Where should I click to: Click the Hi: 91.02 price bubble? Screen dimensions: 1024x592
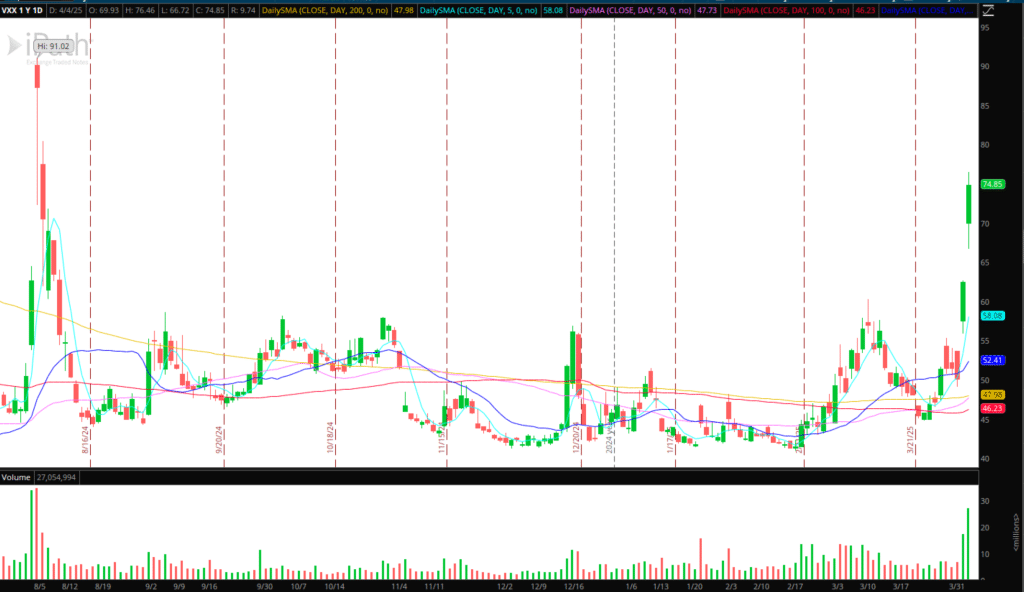[x=53, y=46]
